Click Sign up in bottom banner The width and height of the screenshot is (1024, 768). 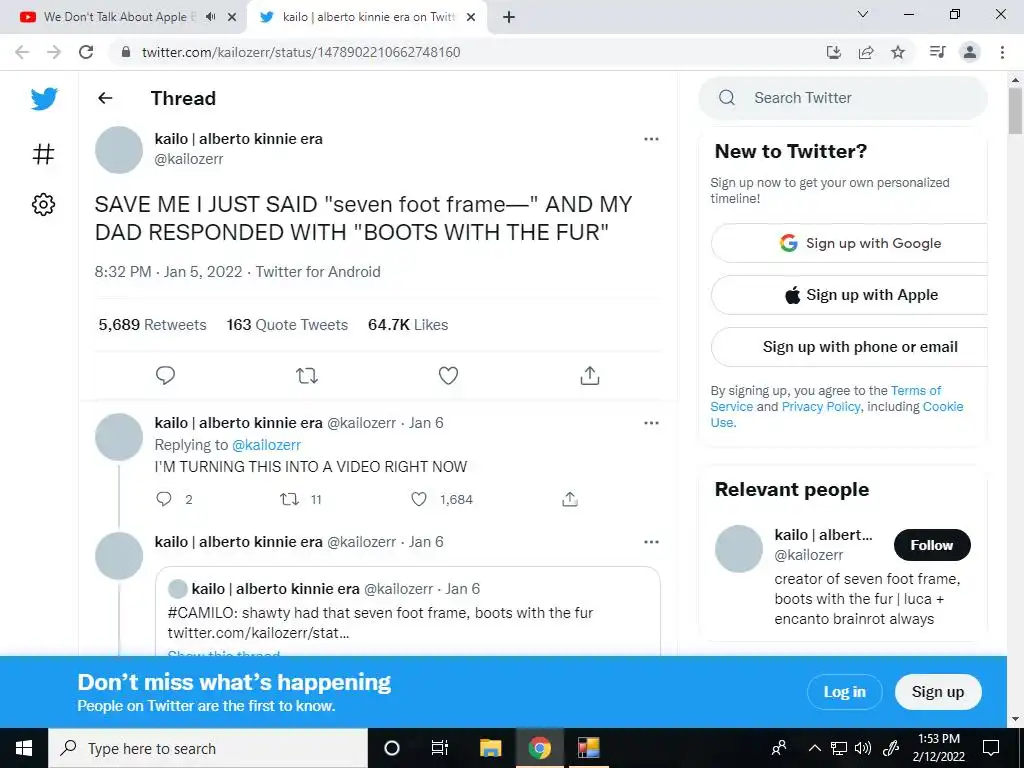coord(938,692)
